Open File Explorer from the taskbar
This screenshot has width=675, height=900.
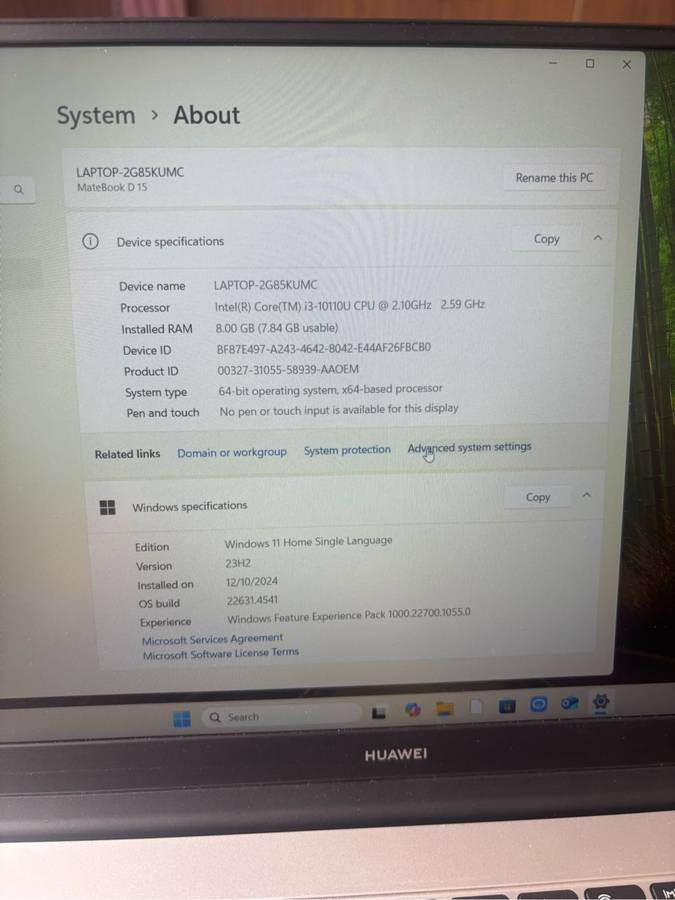click(445, 709)
